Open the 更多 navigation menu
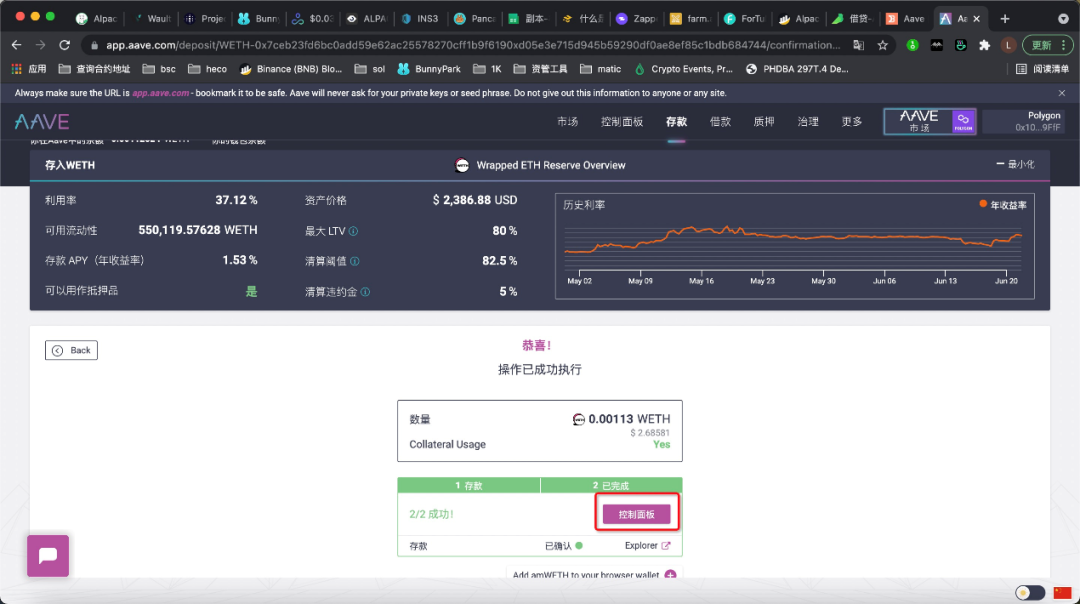Screen dimensions: 1080x604 (x=851, y=121)
